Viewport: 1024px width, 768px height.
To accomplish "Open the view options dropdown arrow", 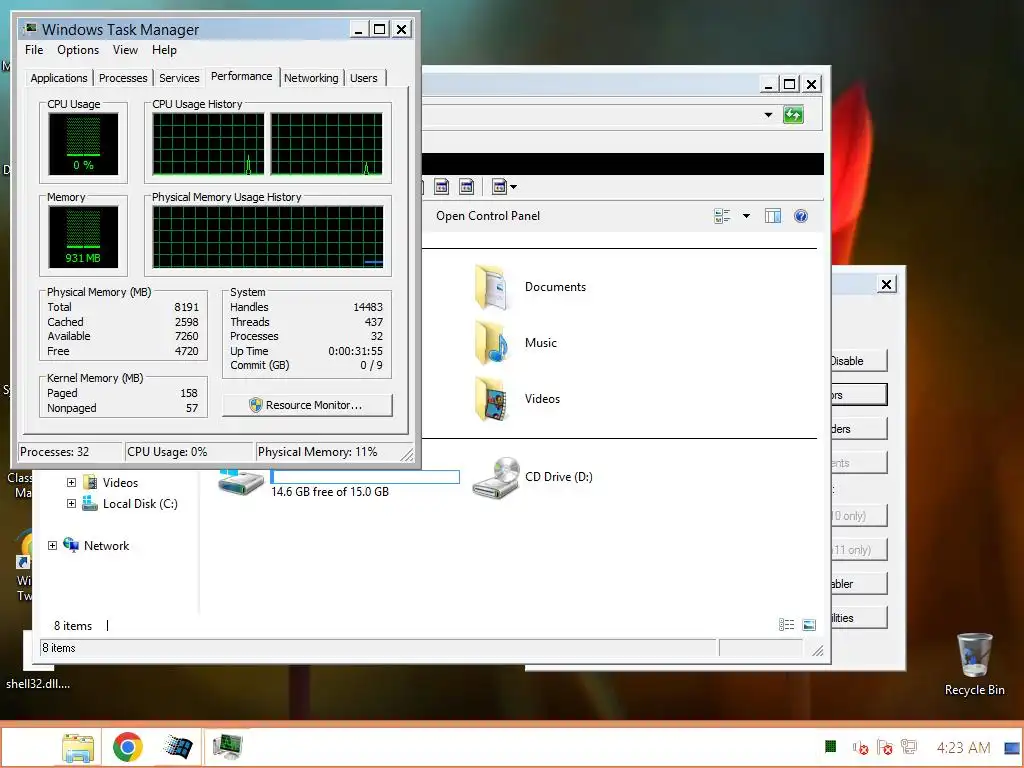I will pyautogui.click(x=746, y=216).
